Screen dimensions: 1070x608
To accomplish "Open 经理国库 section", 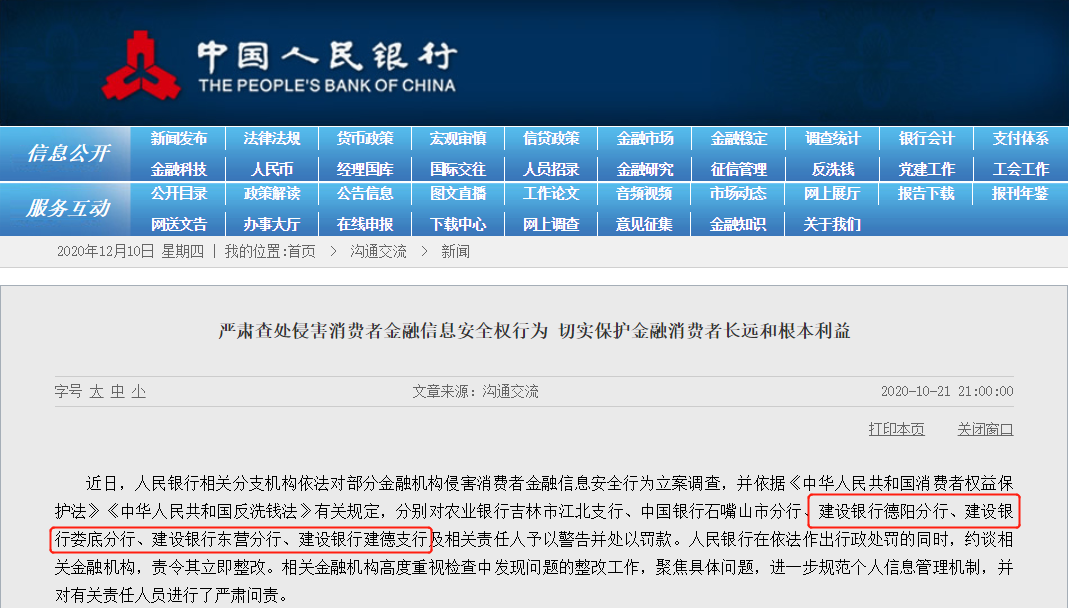I will (365, 169).
